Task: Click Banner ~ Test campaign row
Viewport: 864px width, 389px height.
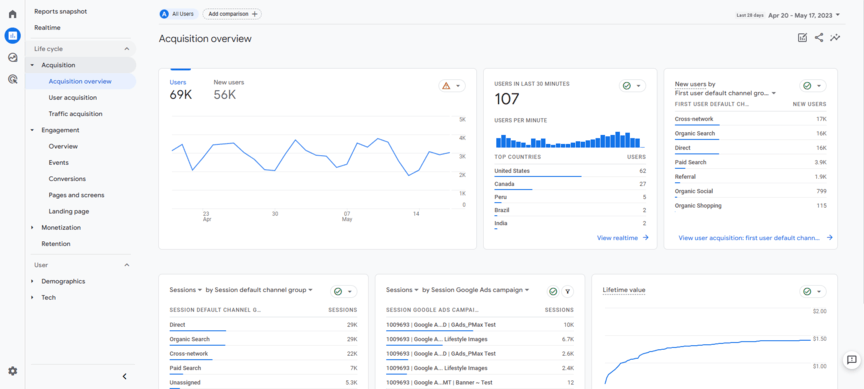Action: point(479,383)
